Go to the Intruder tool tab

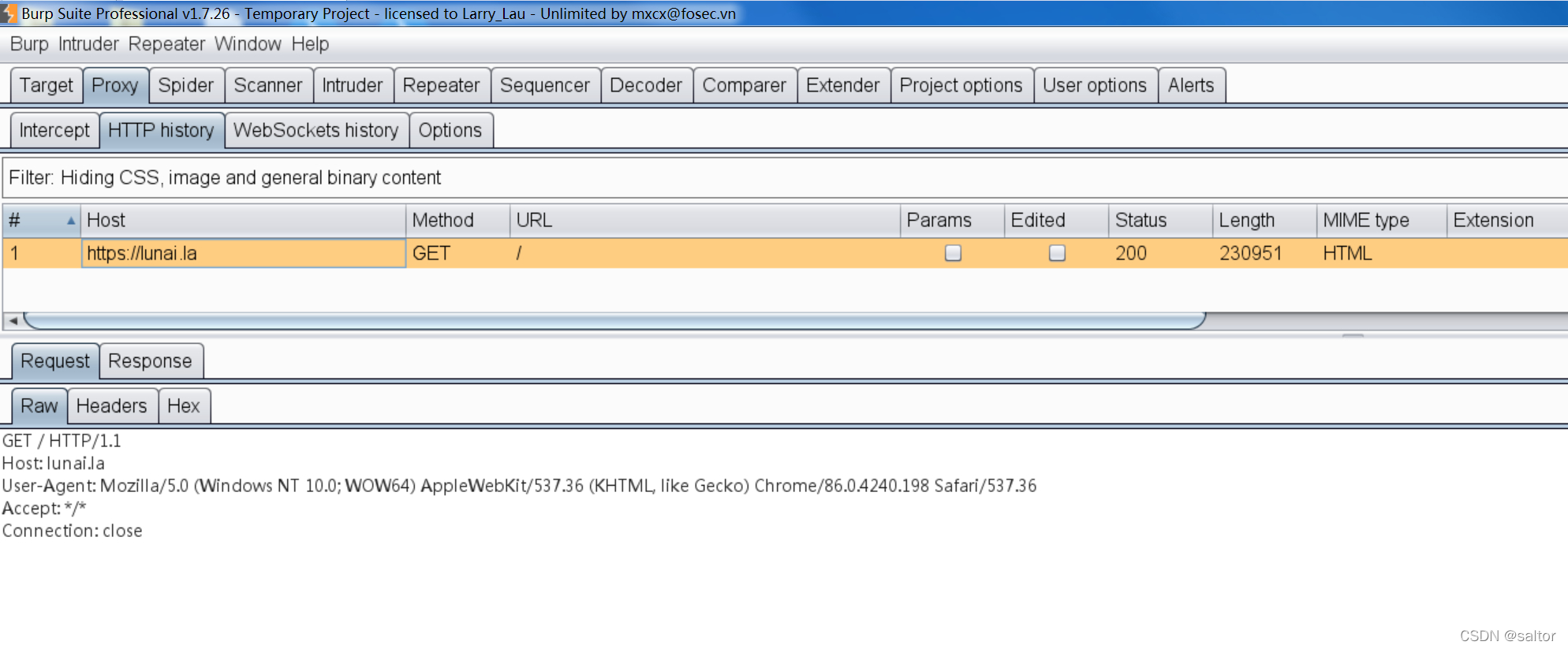tap(353, 85)
